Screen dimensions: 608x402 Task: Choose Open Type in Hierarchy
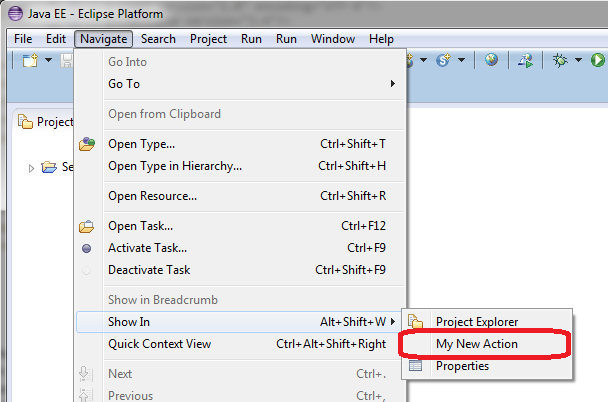[x=175, y=166]
